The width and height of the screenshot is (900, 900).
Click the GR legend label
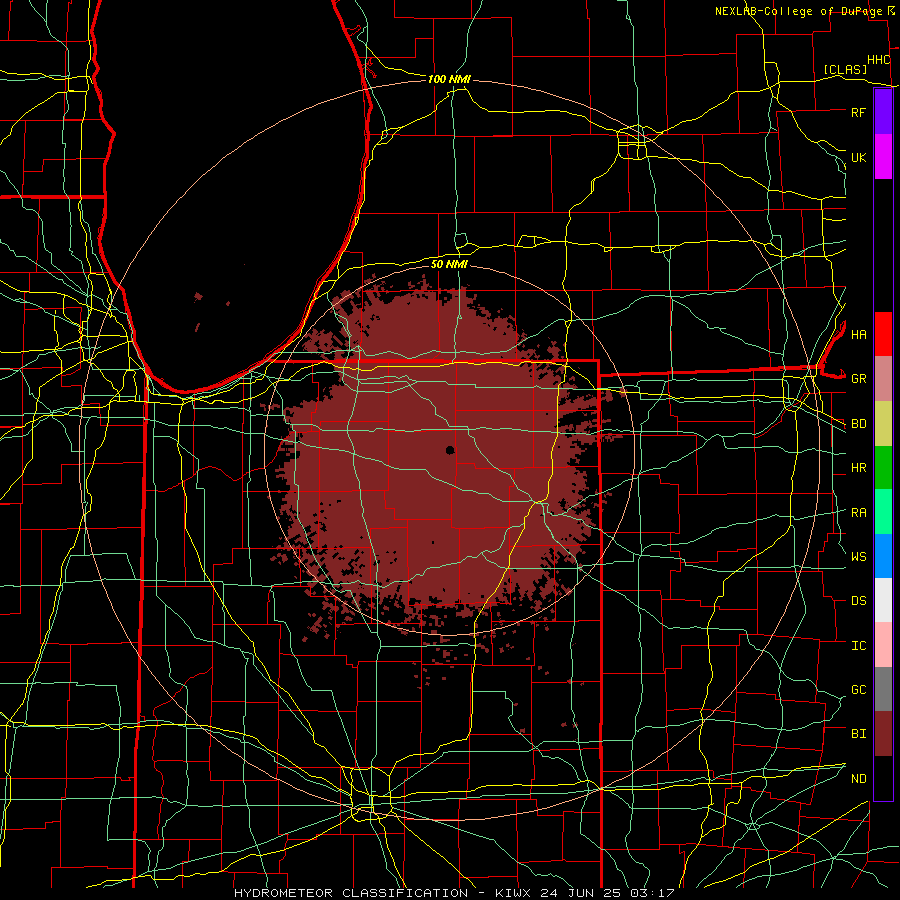(x=858, y=379)
